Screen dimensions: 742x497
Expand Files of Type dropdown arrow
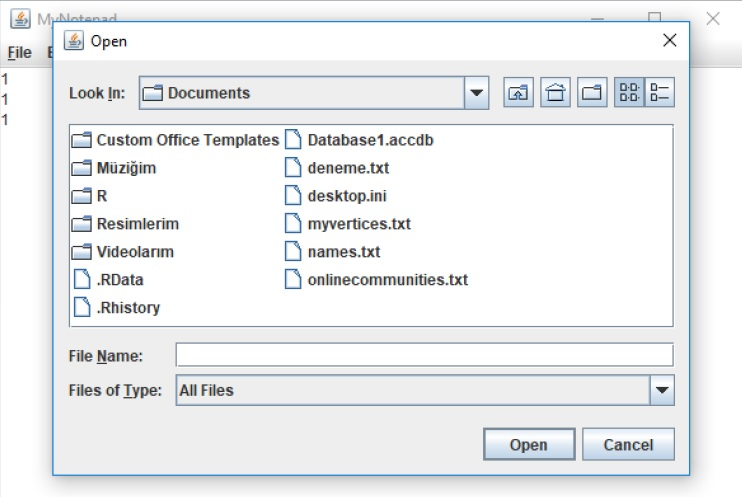click(x=662, y=390)
